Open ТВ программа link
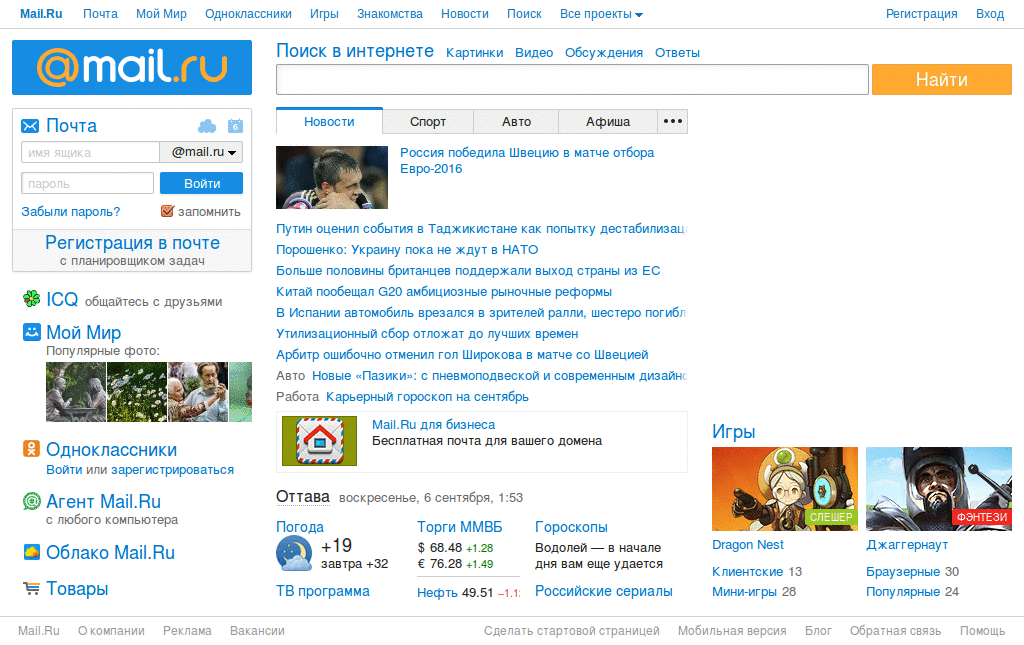The width and height of the screenshot is (1024, 645). coord(323,591)
